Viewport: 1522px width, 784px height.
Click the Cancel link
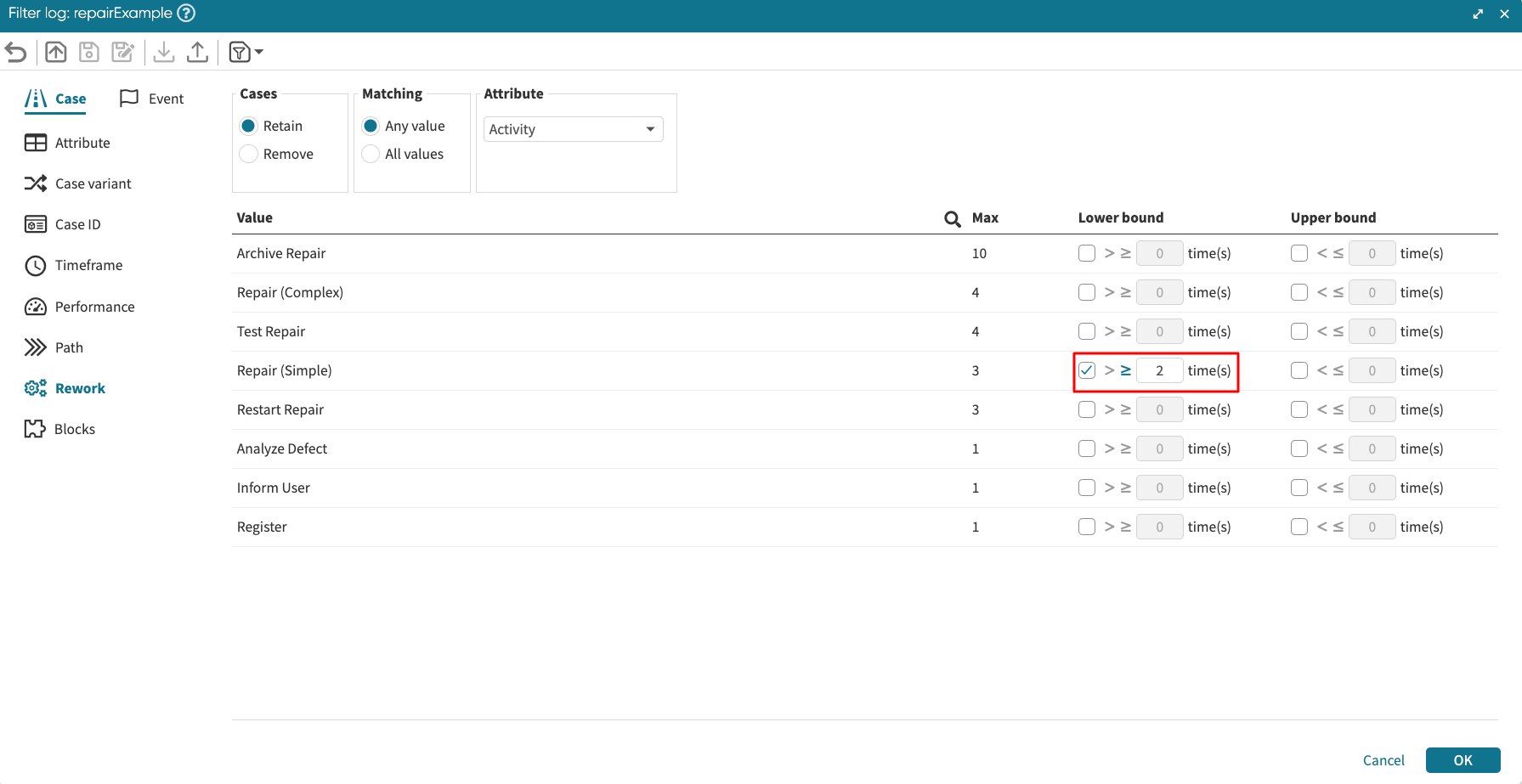pos(1383,760)
